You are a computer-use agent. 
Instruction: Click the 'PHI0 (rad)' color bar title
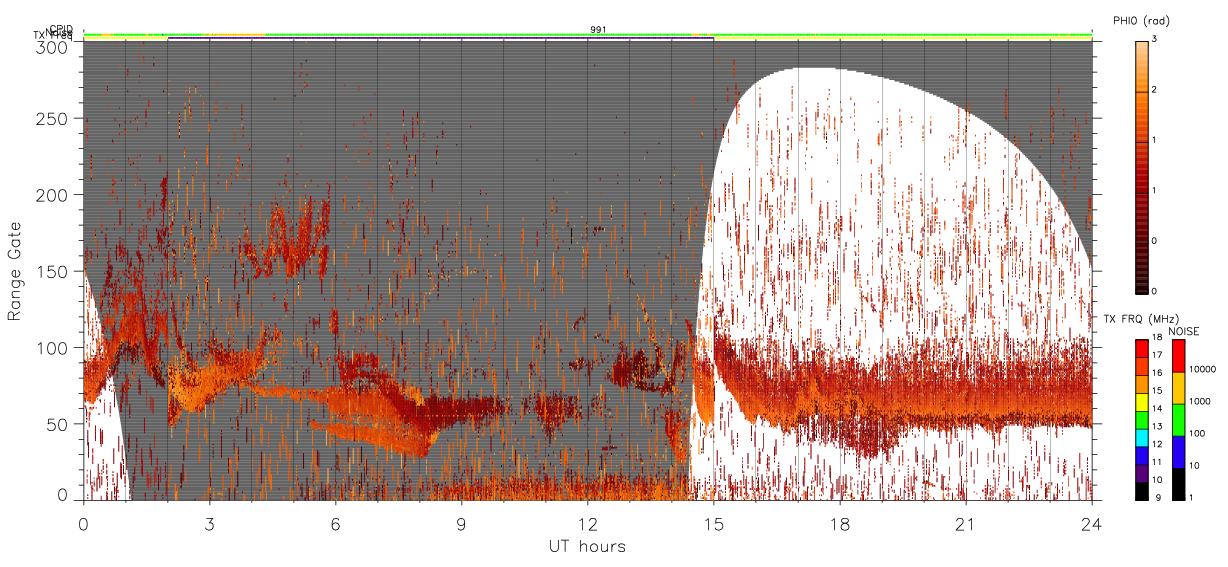[1141, 21]
